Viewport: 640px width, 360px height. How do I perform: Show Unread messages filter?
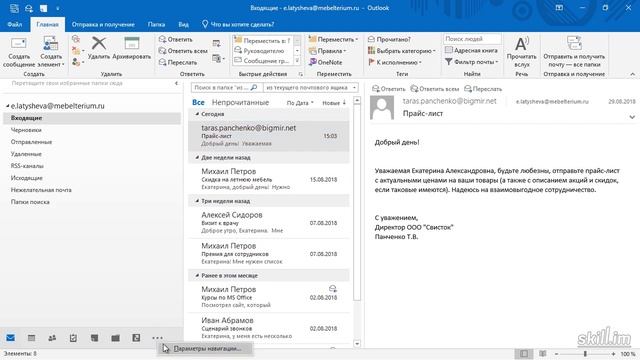pos(240,102)
